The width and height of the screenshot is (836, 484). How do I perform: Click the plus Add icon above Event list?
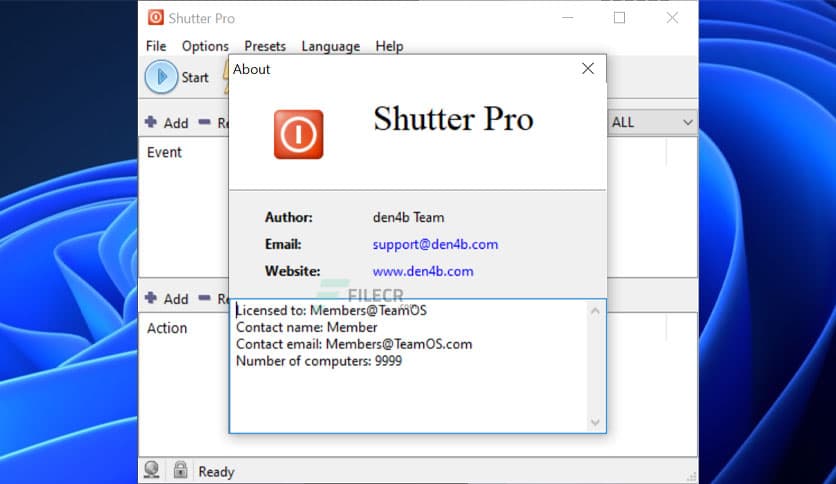(151, 122)
